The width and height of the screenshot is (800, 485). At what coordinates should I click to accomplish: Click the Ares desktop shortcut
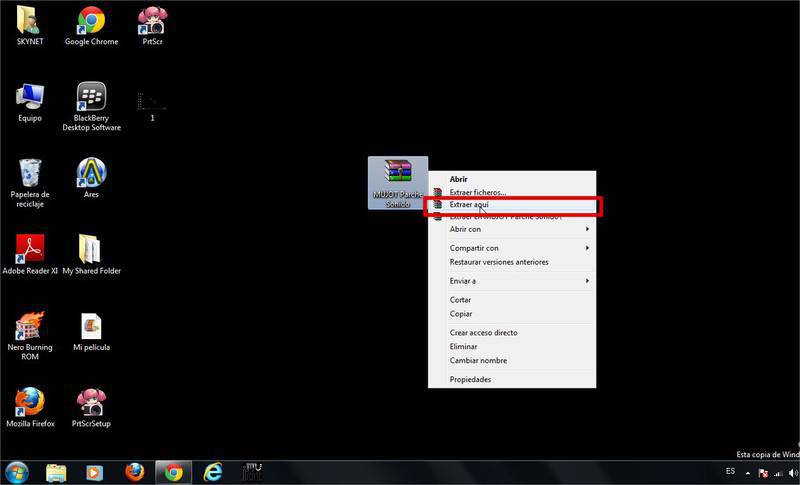tap(91, 173)
